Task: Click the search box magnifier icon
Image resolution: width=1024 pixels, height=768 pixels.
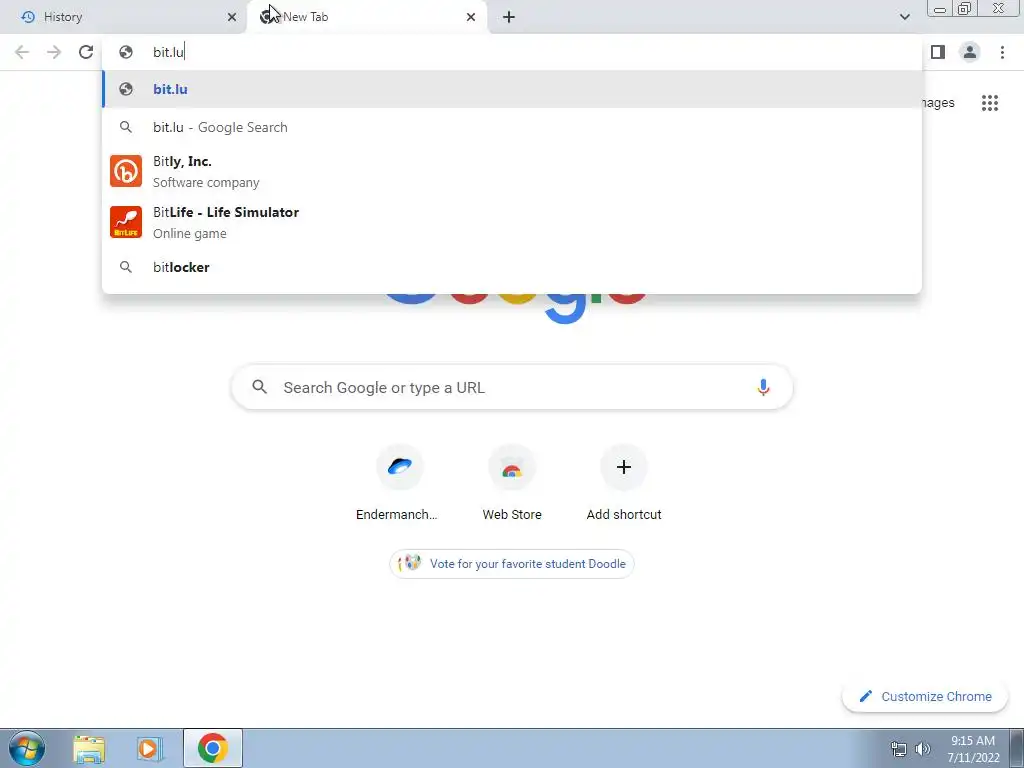Action: (x=260, y=387)
